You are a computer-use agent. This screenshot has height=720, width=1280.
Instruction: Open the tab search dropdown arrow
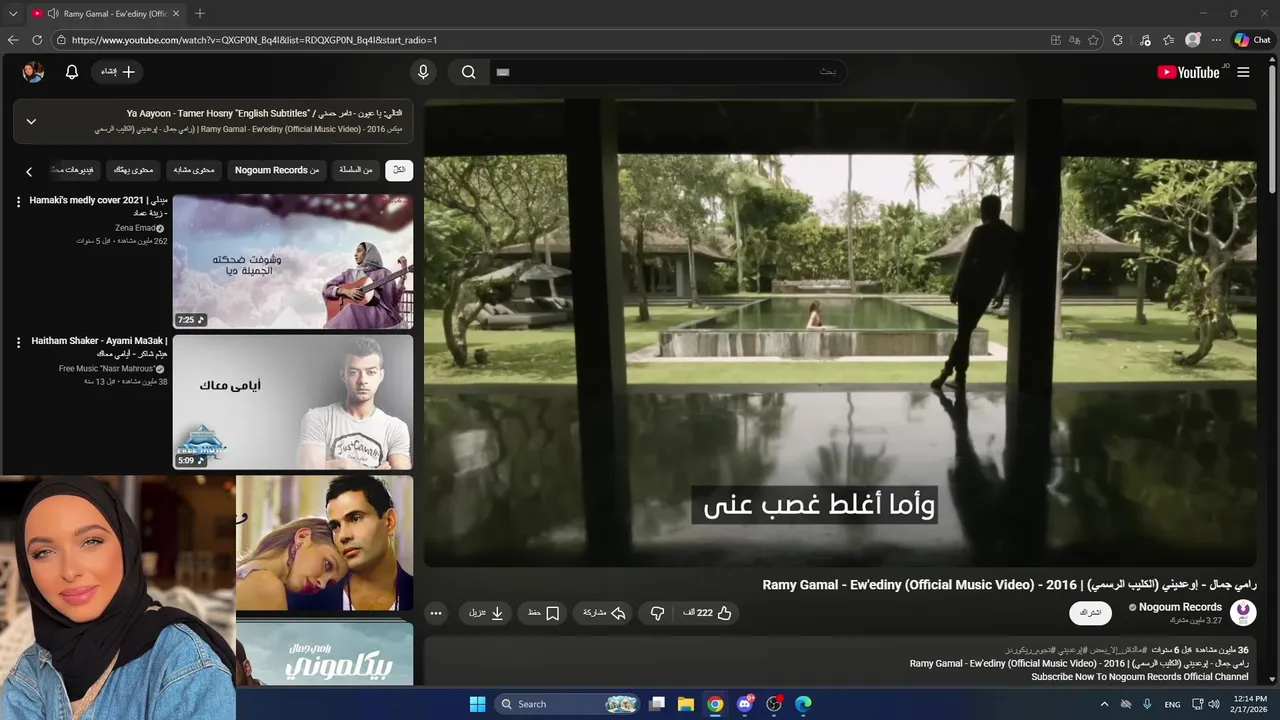13,14
